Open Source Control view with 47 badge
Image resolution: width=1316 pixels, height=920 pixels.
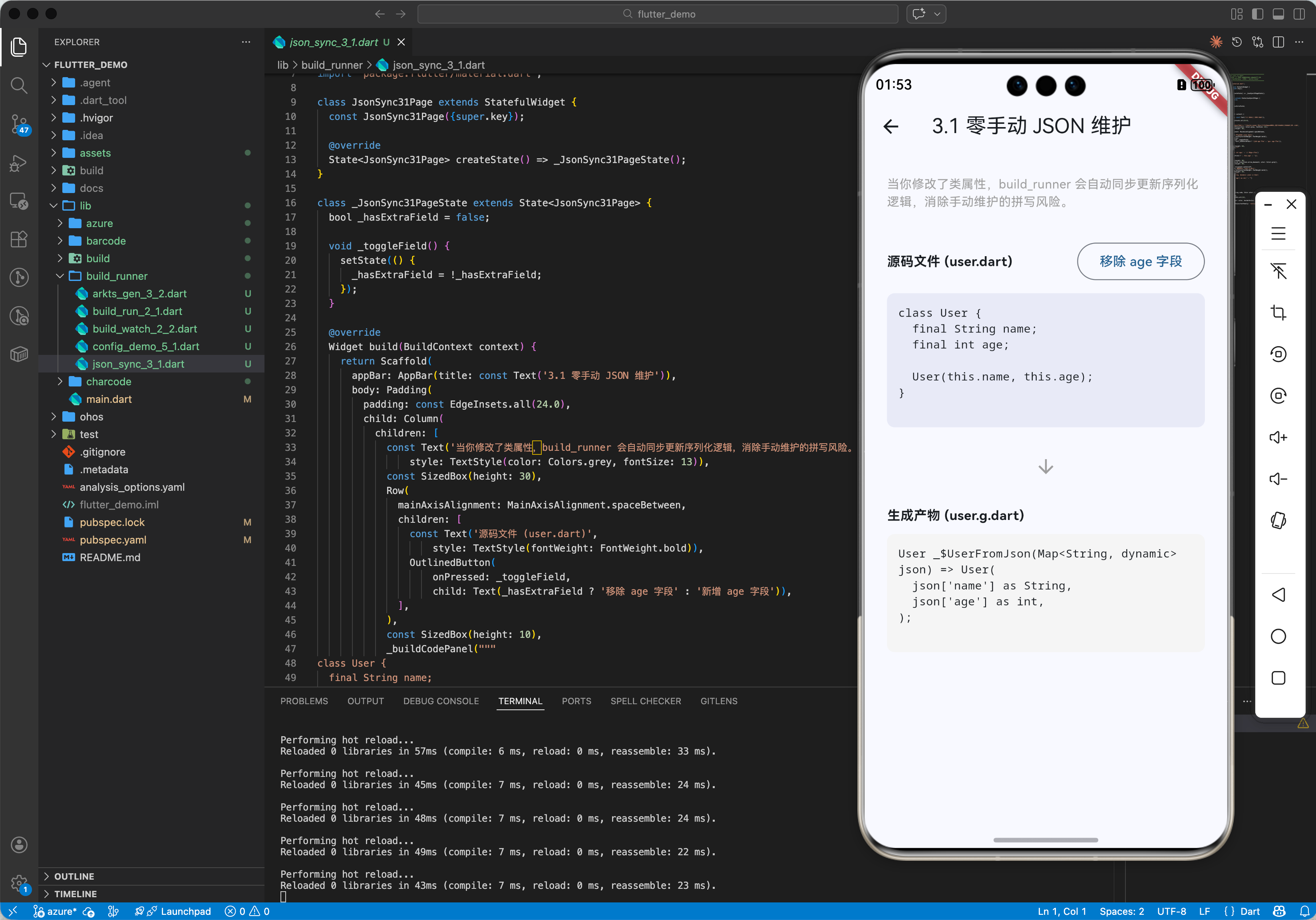pyautogui.click(x=19, y=123)
